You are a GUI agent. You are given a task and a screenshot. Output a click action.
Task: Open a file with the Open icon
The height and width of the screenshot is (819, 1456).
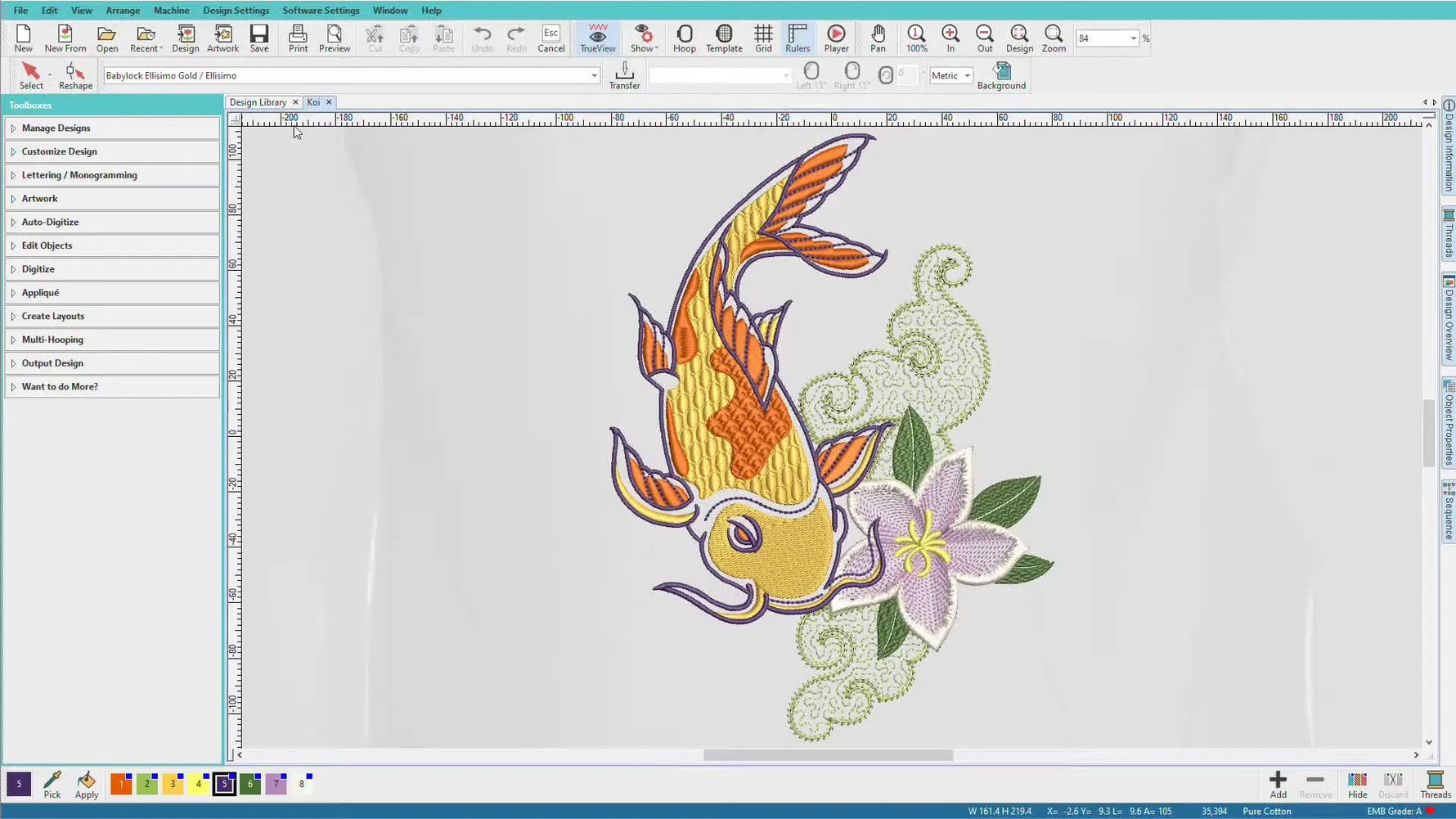click(106, 38)
